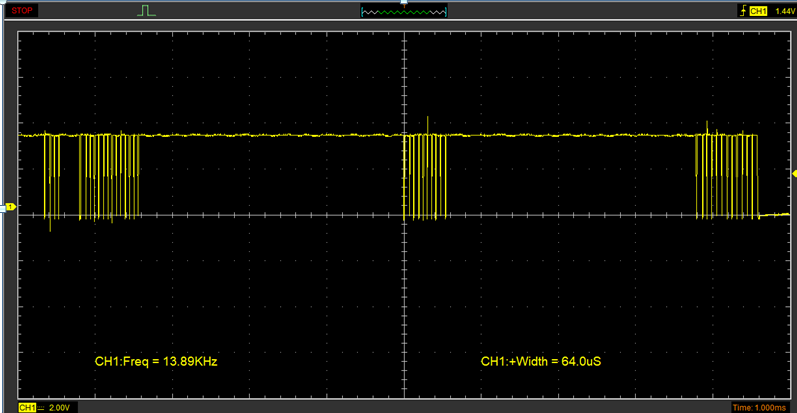This screenshot has height=413, width=797.
Task: Click the CH1 trigger source badge
Action: coord(757,10)
